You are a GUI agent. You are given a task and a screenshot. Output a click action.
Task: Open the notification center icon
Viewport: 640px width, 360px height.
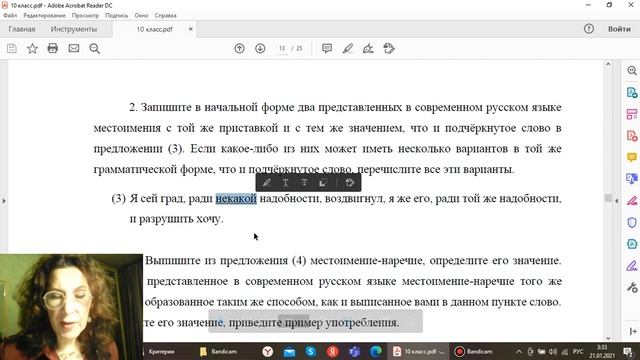point(628,351)
